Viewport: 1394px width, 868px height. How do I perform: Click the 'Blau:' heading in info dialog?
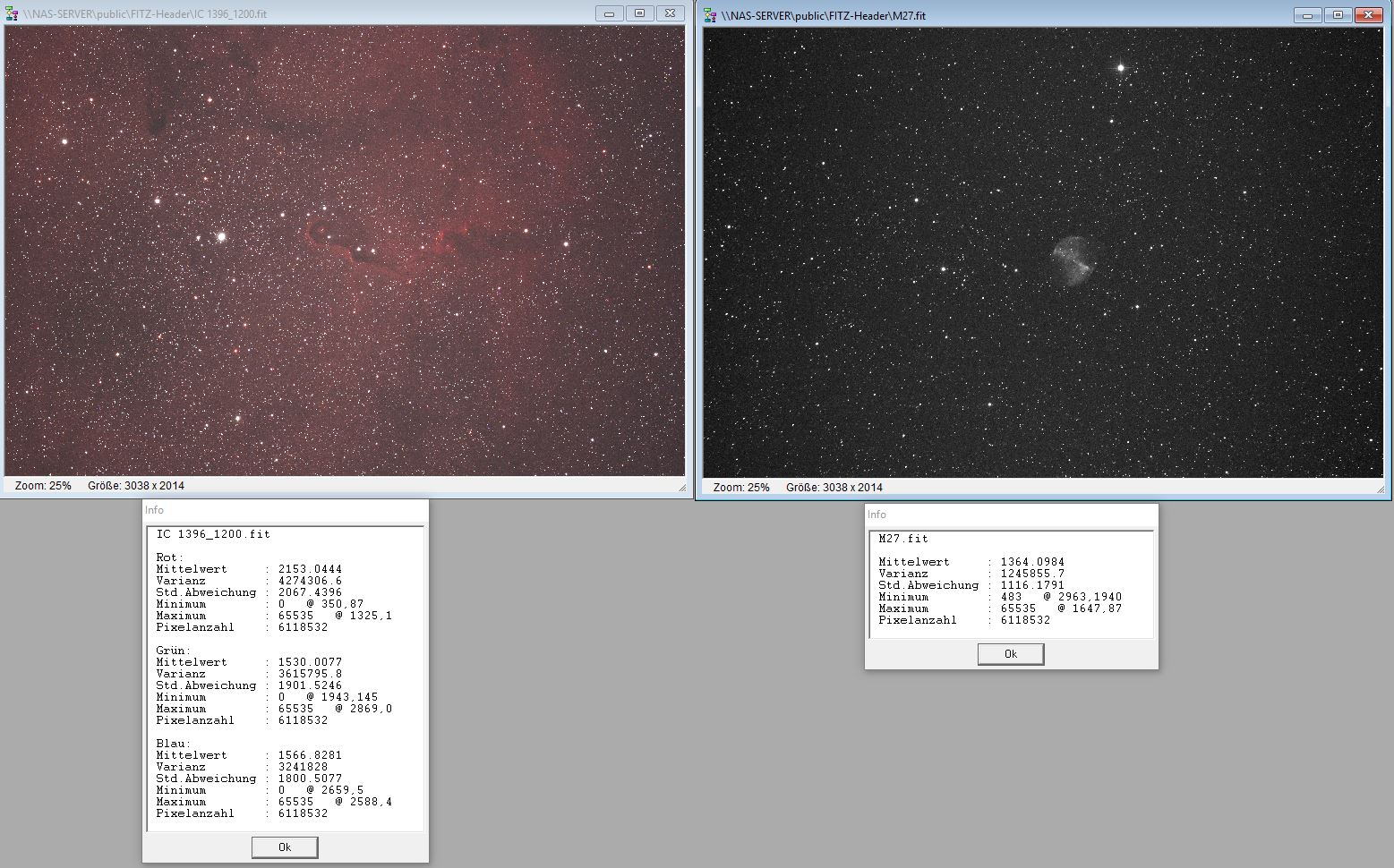(174, 744)
